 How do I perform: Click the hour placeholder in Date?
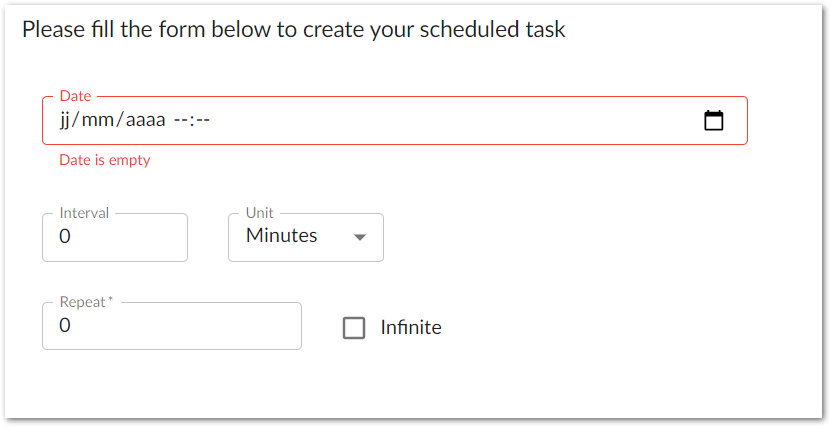(181, 121)
